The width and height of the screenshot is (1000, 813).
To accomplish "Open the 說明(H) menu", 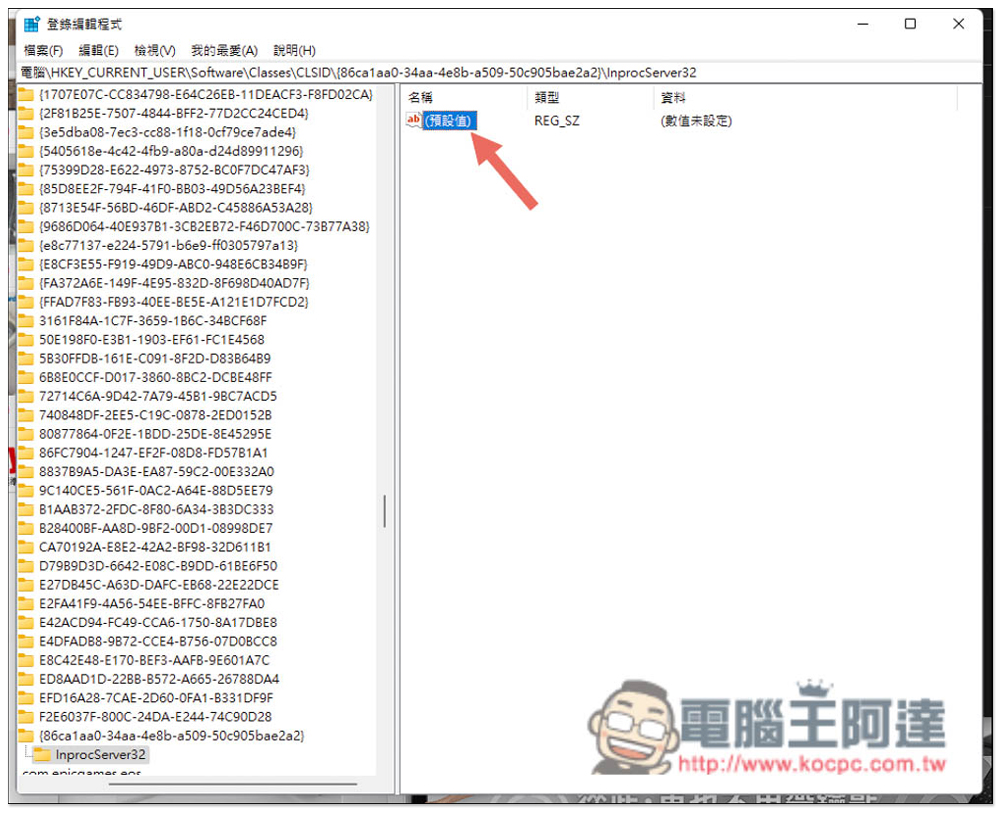I will click(294, 50).
